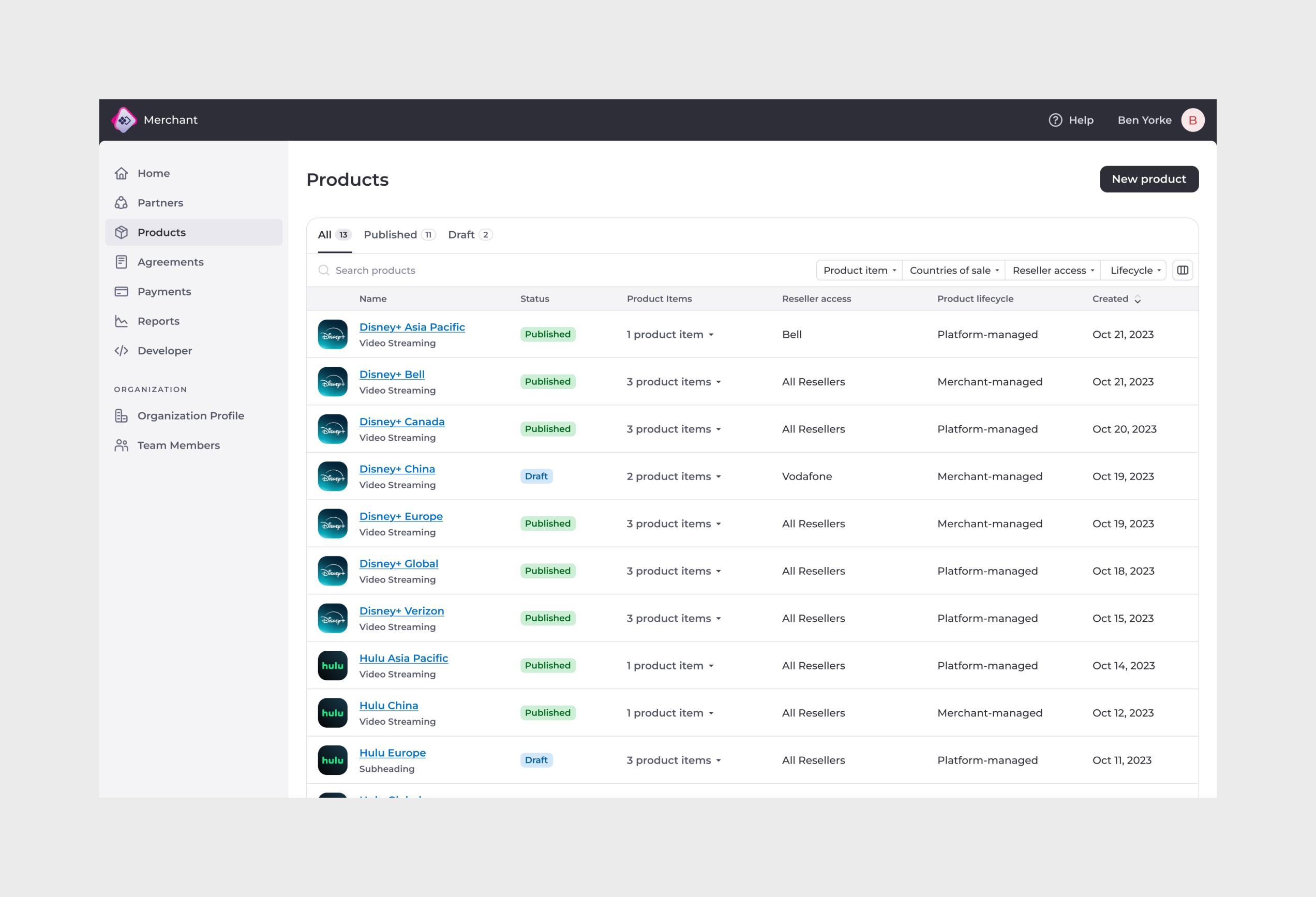Open the Hulu China product link
The image size is (1316, 897).
[x=389, y=706]
